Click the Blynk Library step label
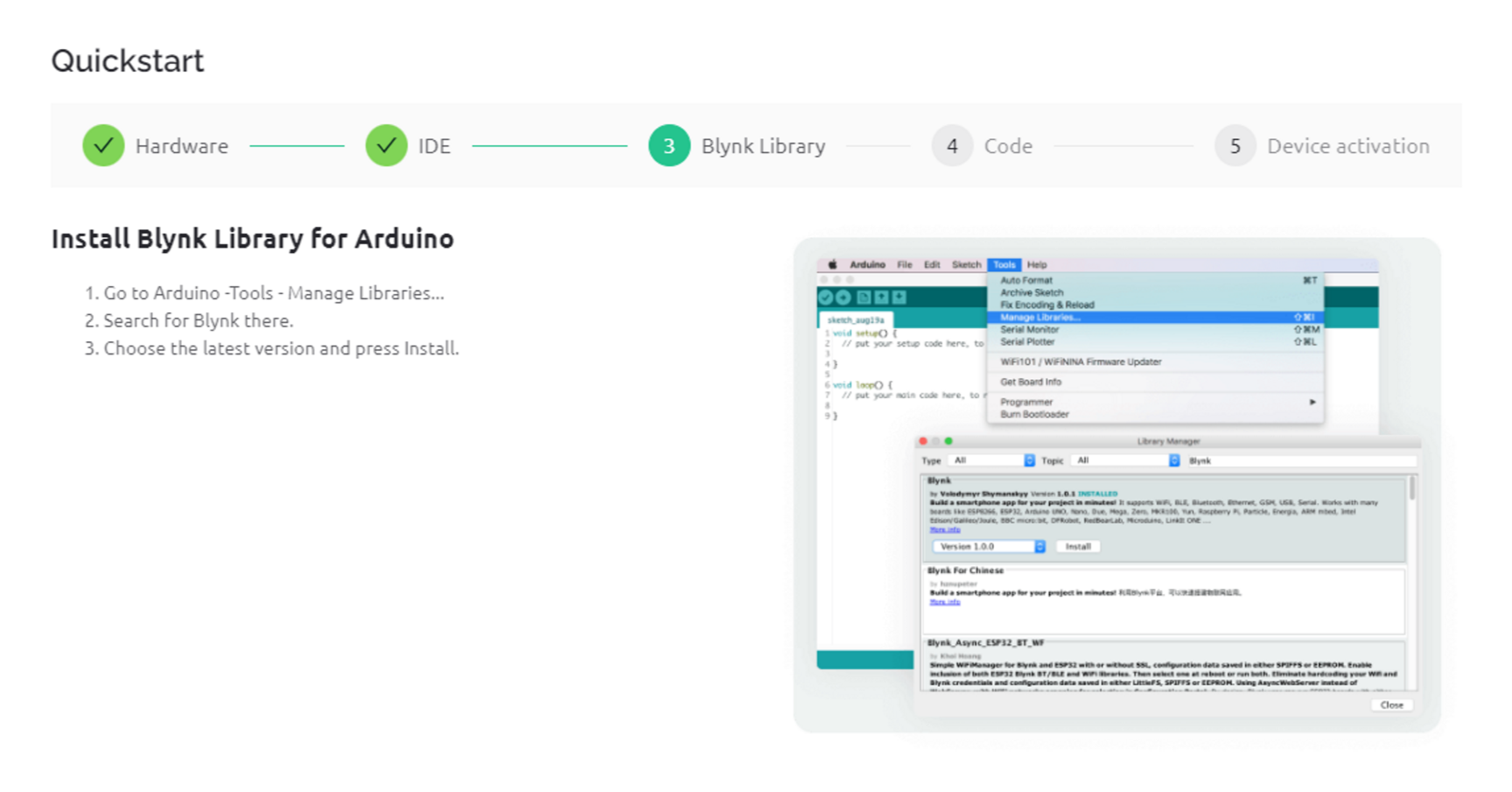The width and height of the screenshot is (1512, 792). click(x=763, y=146)
